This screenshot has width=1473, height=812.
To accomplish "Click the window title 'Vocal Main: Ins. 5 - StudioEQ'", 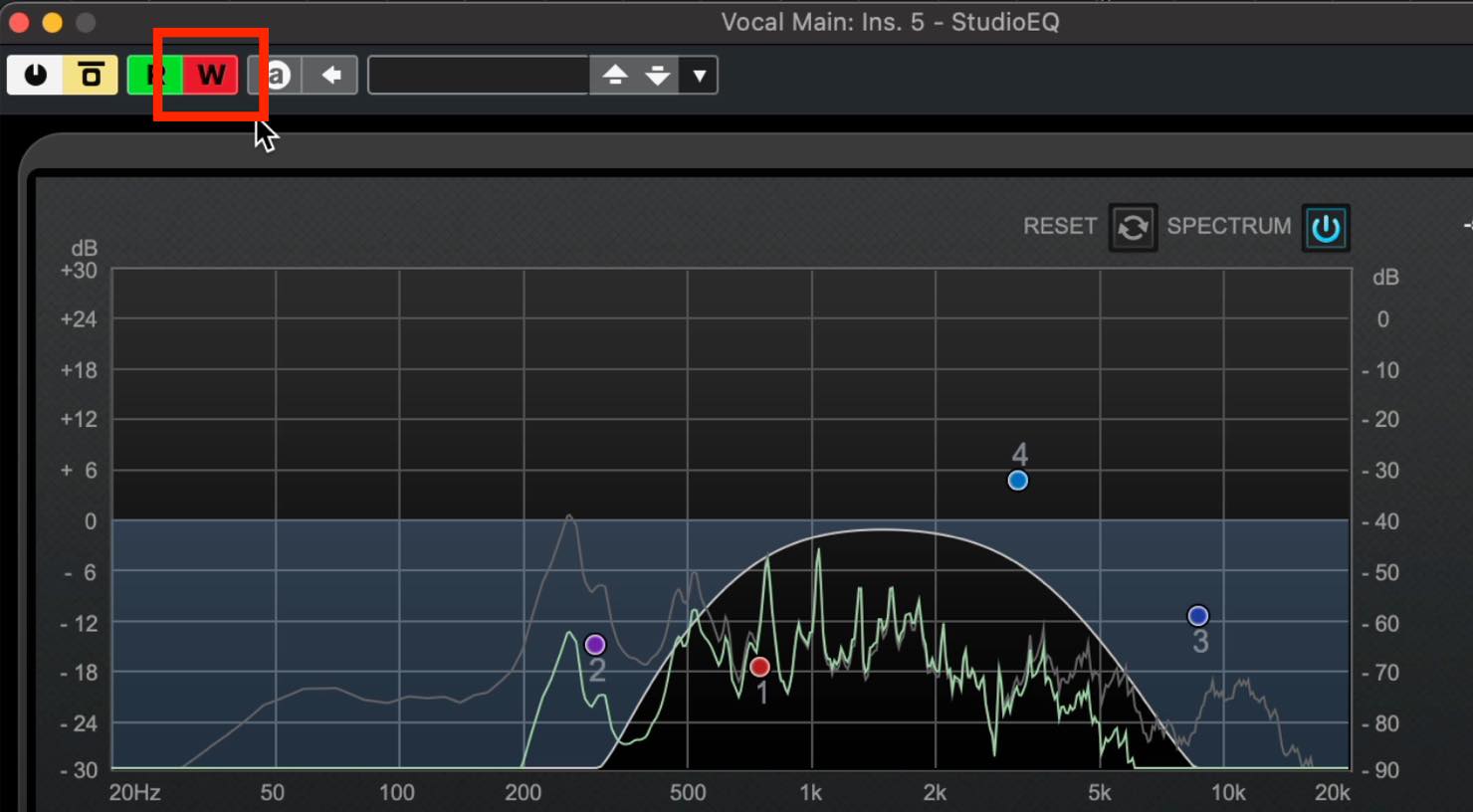I will (890, 22).
